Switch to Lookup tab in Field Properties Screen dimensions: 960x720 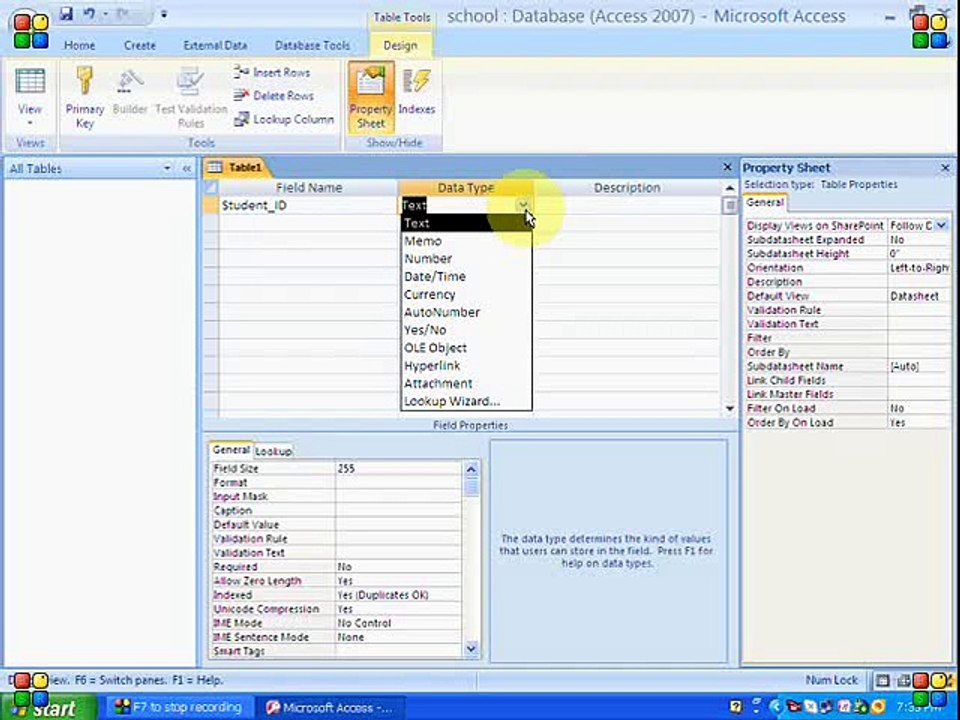(x=273, y=451)
